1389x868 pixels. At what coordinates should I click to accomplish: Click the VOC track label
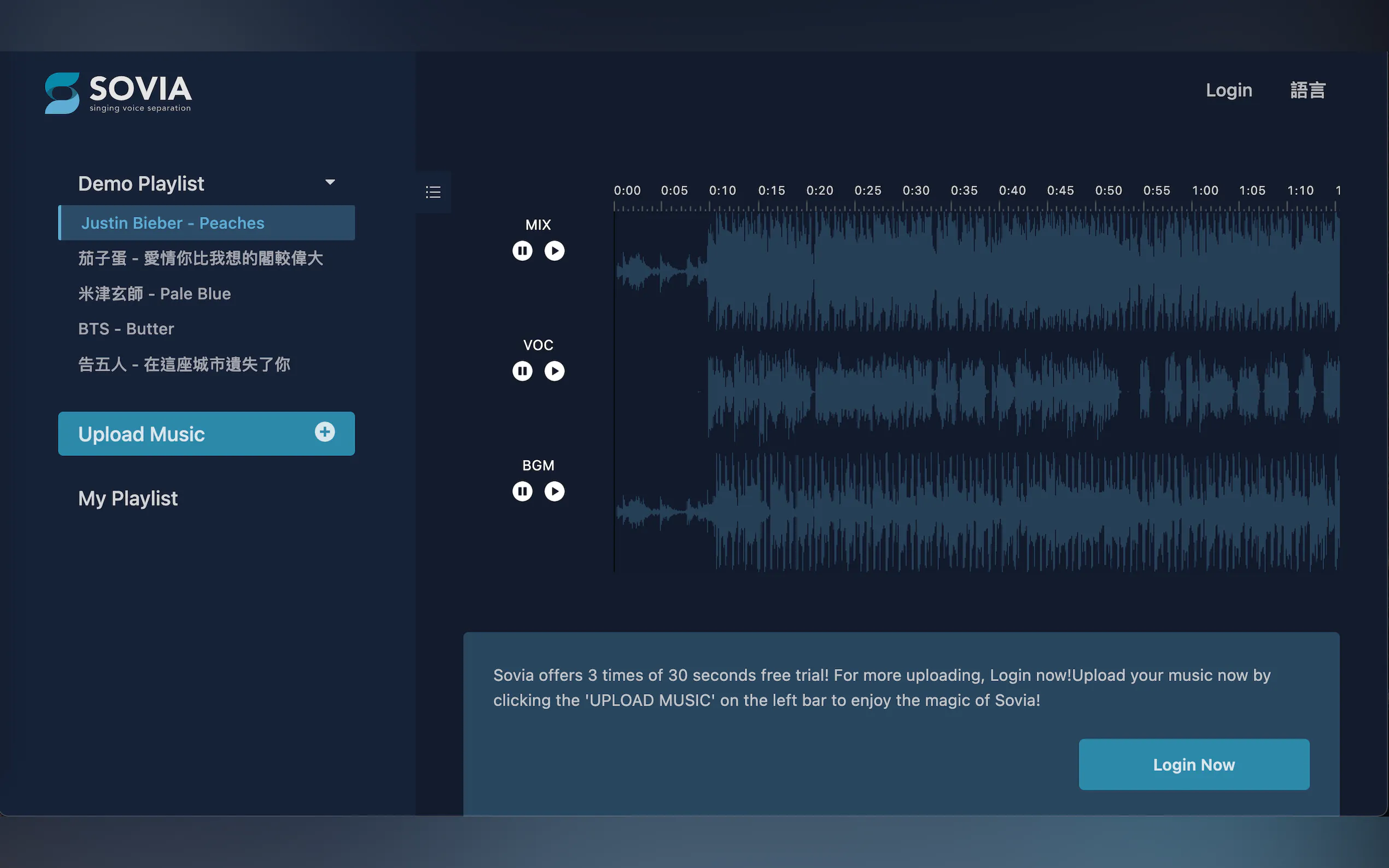coord(538,345)
